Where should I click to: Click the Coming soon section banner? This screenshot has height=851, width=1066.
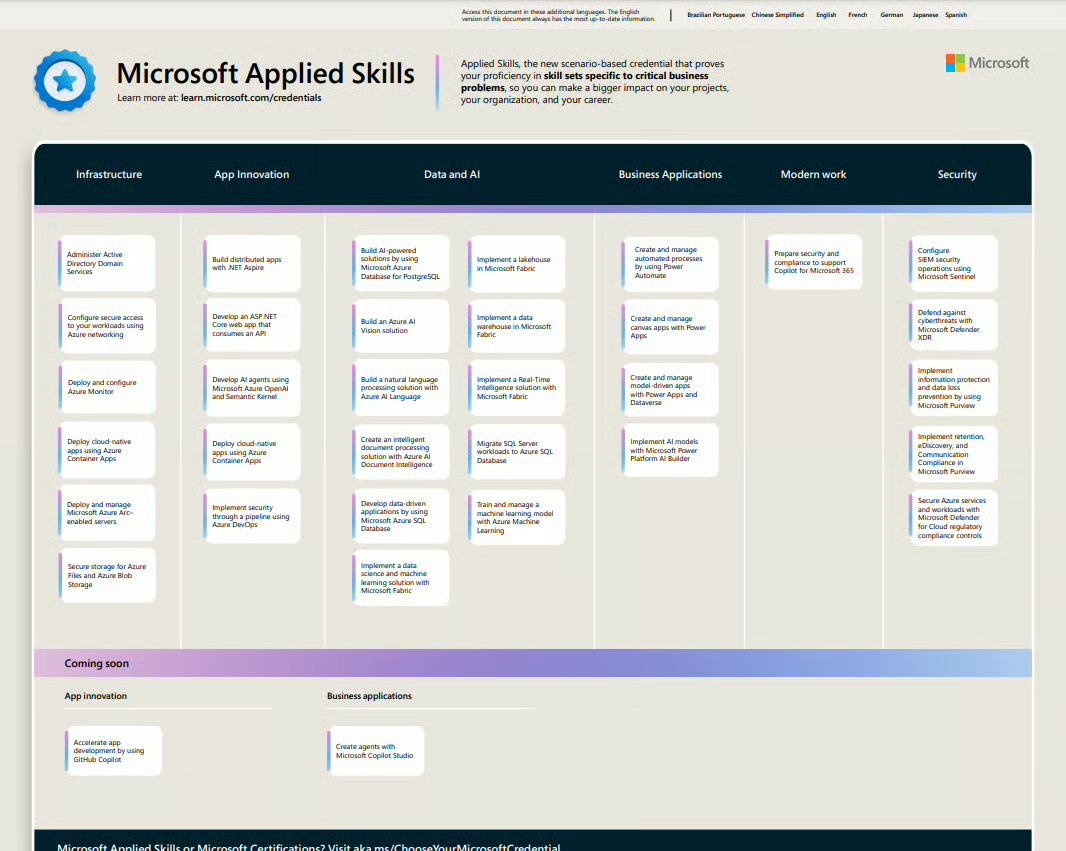click(x=533, y=663)
